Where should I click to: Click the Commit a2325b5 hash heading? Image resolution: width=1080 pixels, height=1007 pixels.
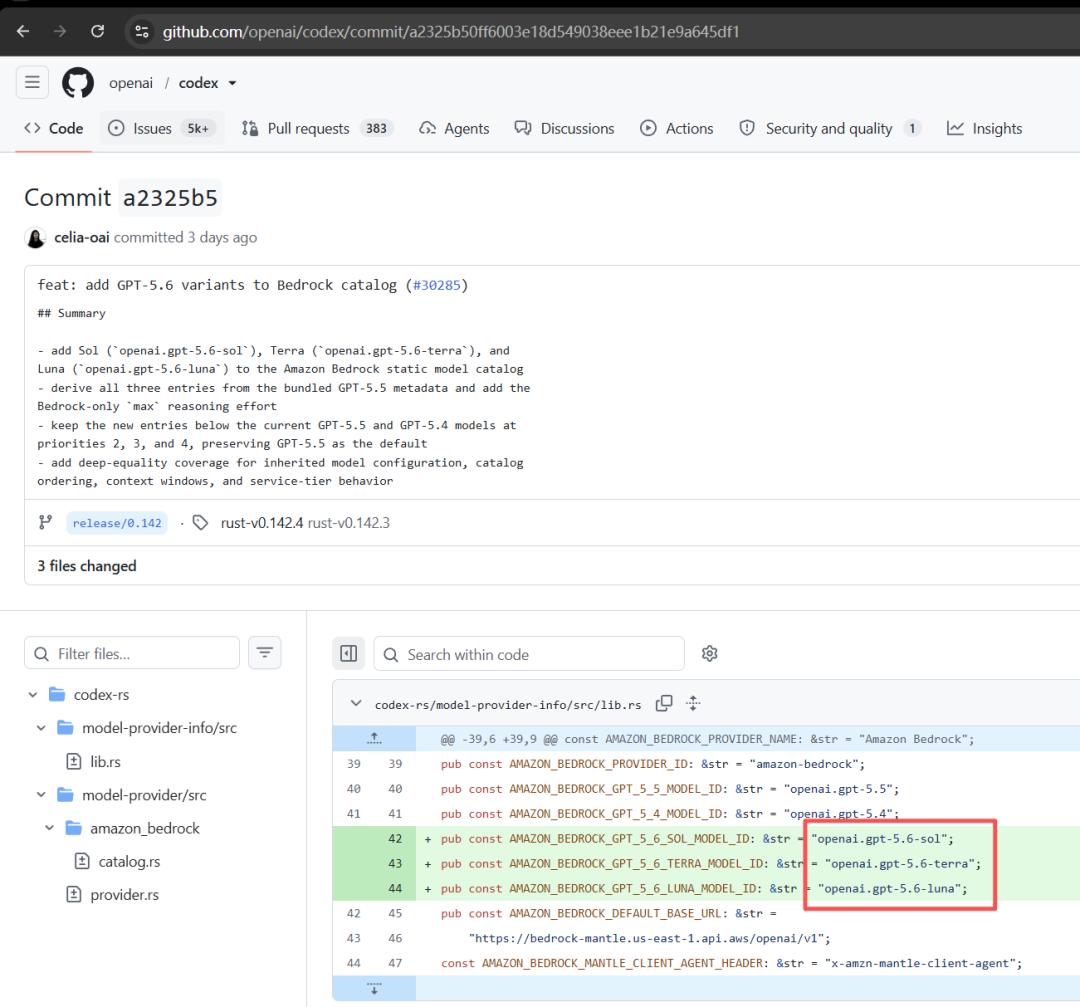170,198
